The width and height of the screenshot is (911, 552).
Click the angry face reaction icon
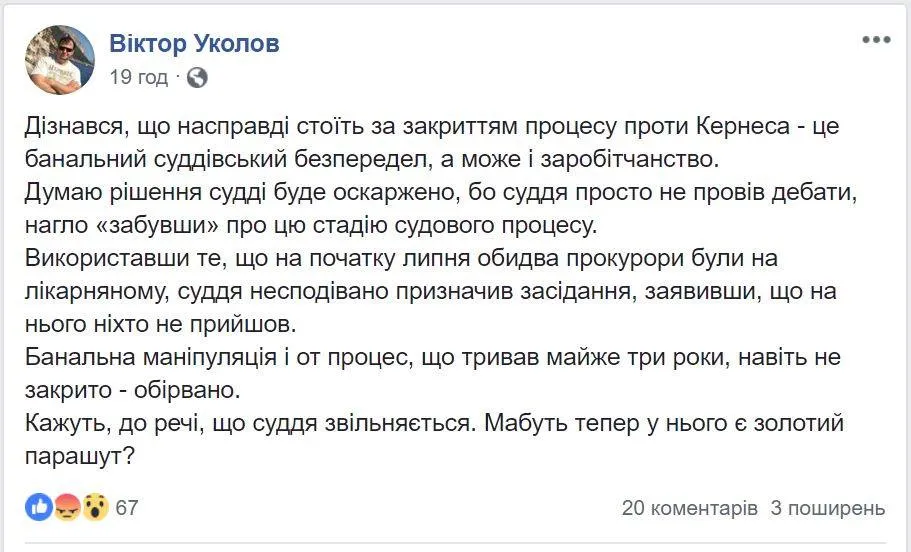68,507
